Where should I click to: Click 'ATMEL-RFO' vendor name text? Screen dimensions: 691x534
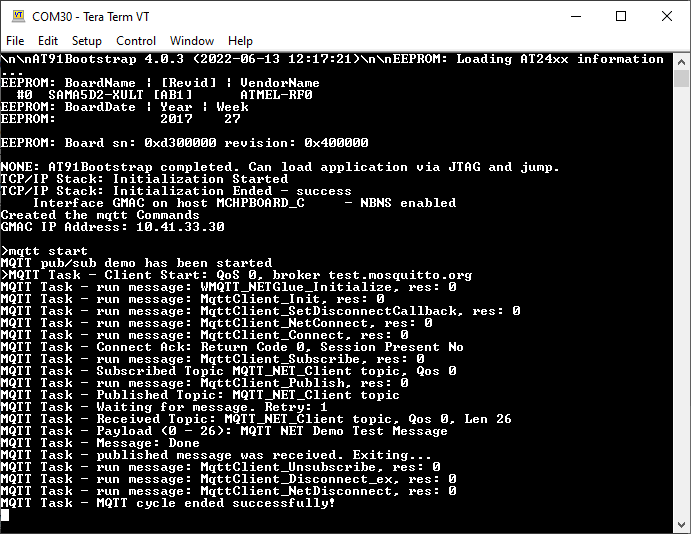(x=276, y=95)
